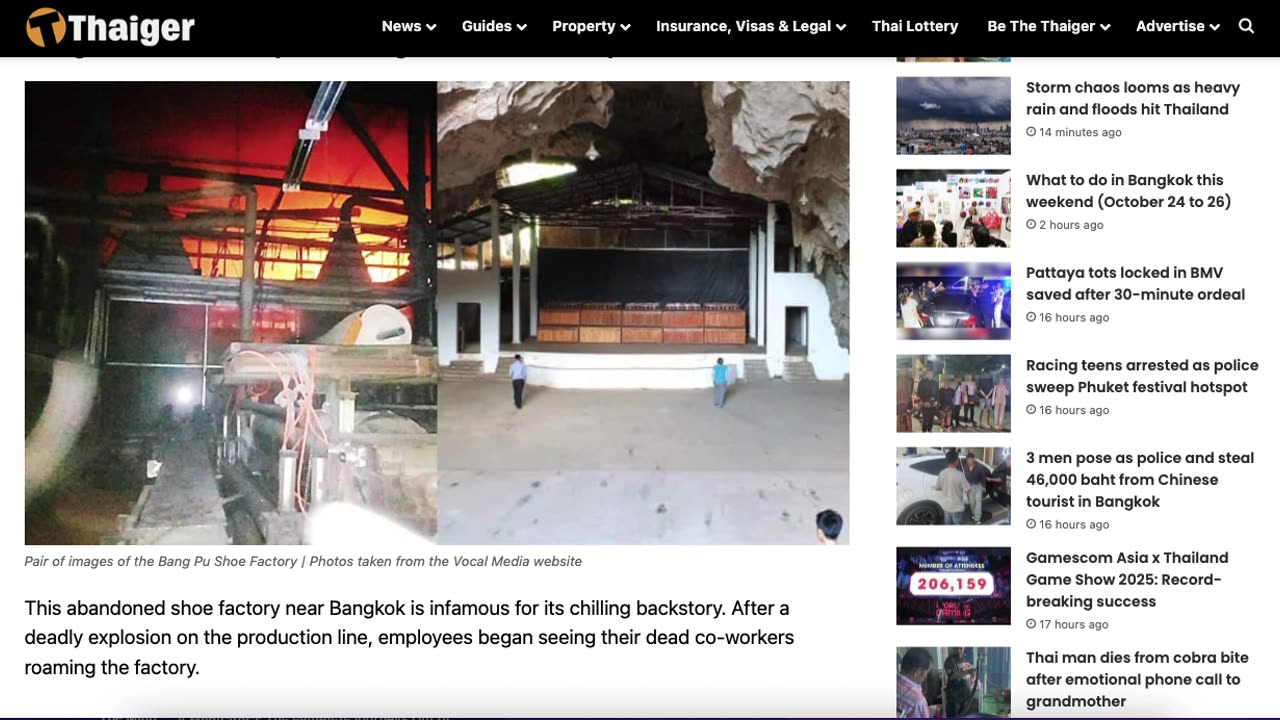Click Pattaya BMV rescue thumbnail
The height and width of the screenshot is (720, 1280).
coord(953,301)
